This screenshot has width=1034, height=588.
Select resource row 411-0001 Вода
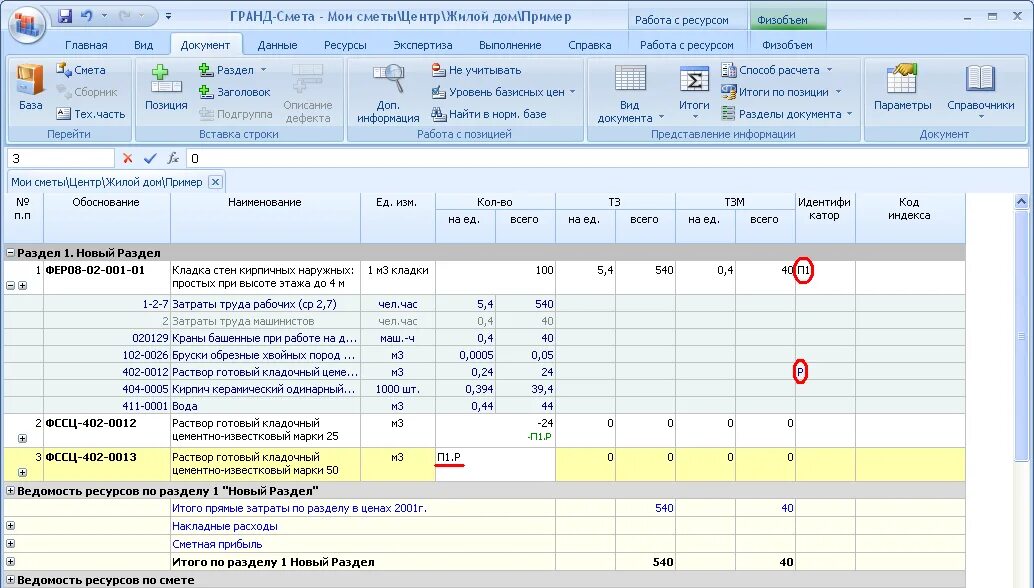(485, 406)
